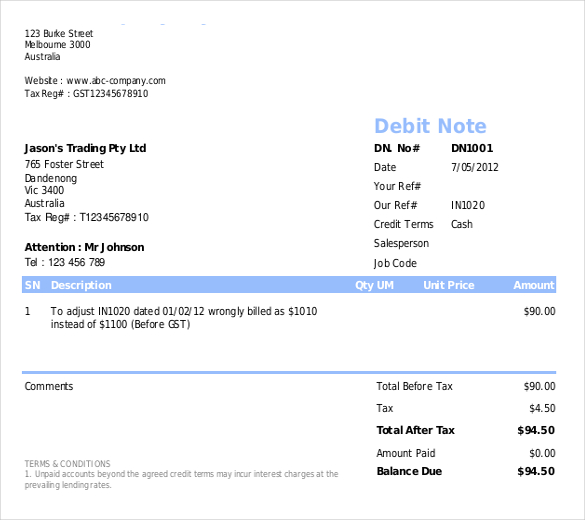Click 'Melbourne 3000' address line

pyautogui.click(x=57, y=45)
